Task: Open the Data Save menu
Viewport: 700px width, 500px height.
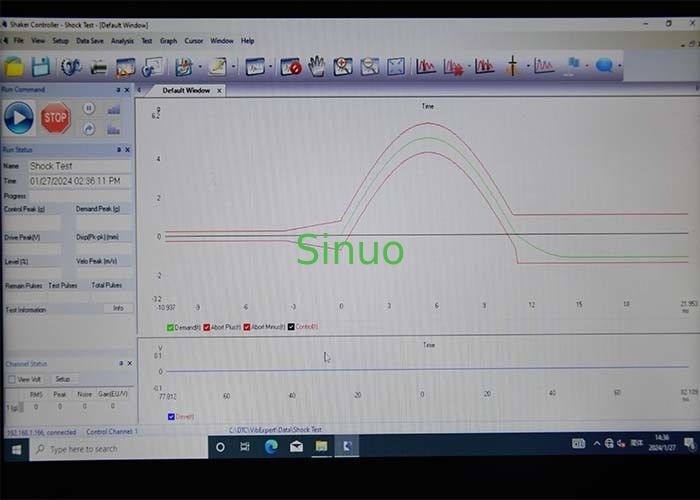Action: pyautogui.click(x=90, y=41)
